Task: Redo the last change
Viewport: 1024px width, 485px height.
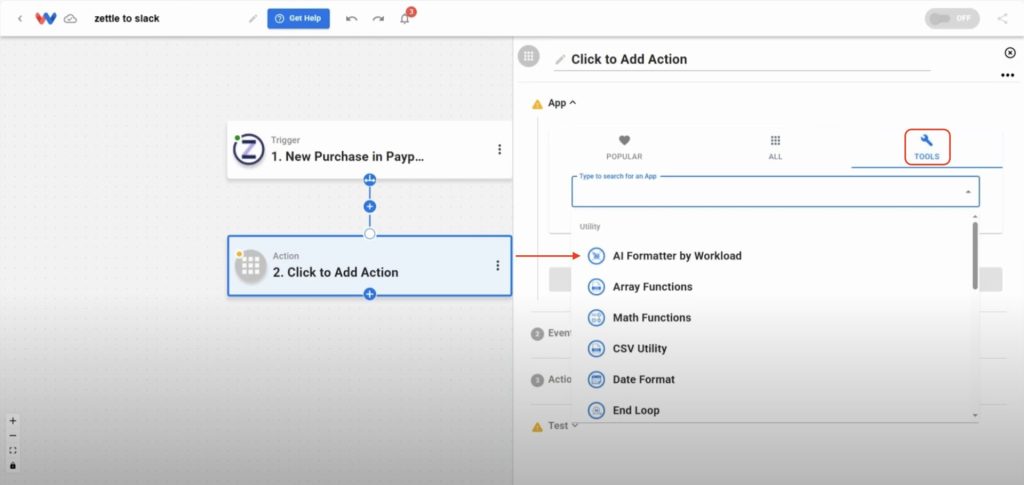Action: [378, 18]
